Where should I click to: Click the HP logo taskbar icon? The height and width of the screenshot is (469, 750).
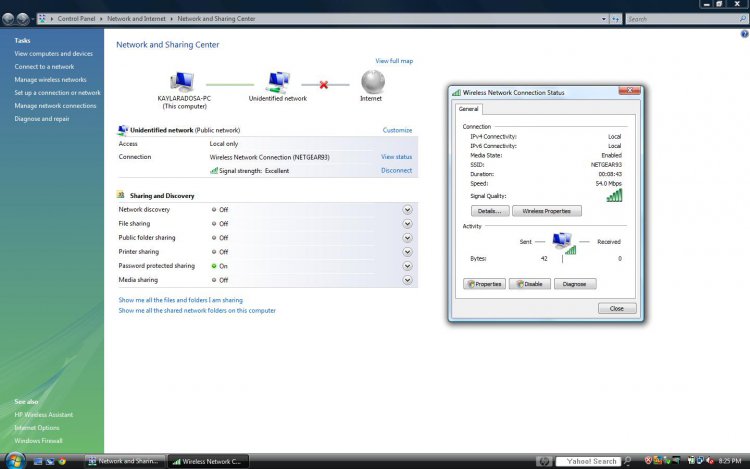tap(544, 461)
